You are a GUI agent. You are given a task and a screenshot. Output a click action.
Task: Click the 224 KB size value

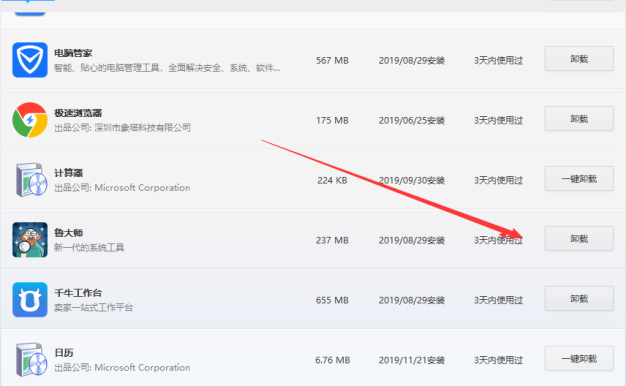pos(332,180)
